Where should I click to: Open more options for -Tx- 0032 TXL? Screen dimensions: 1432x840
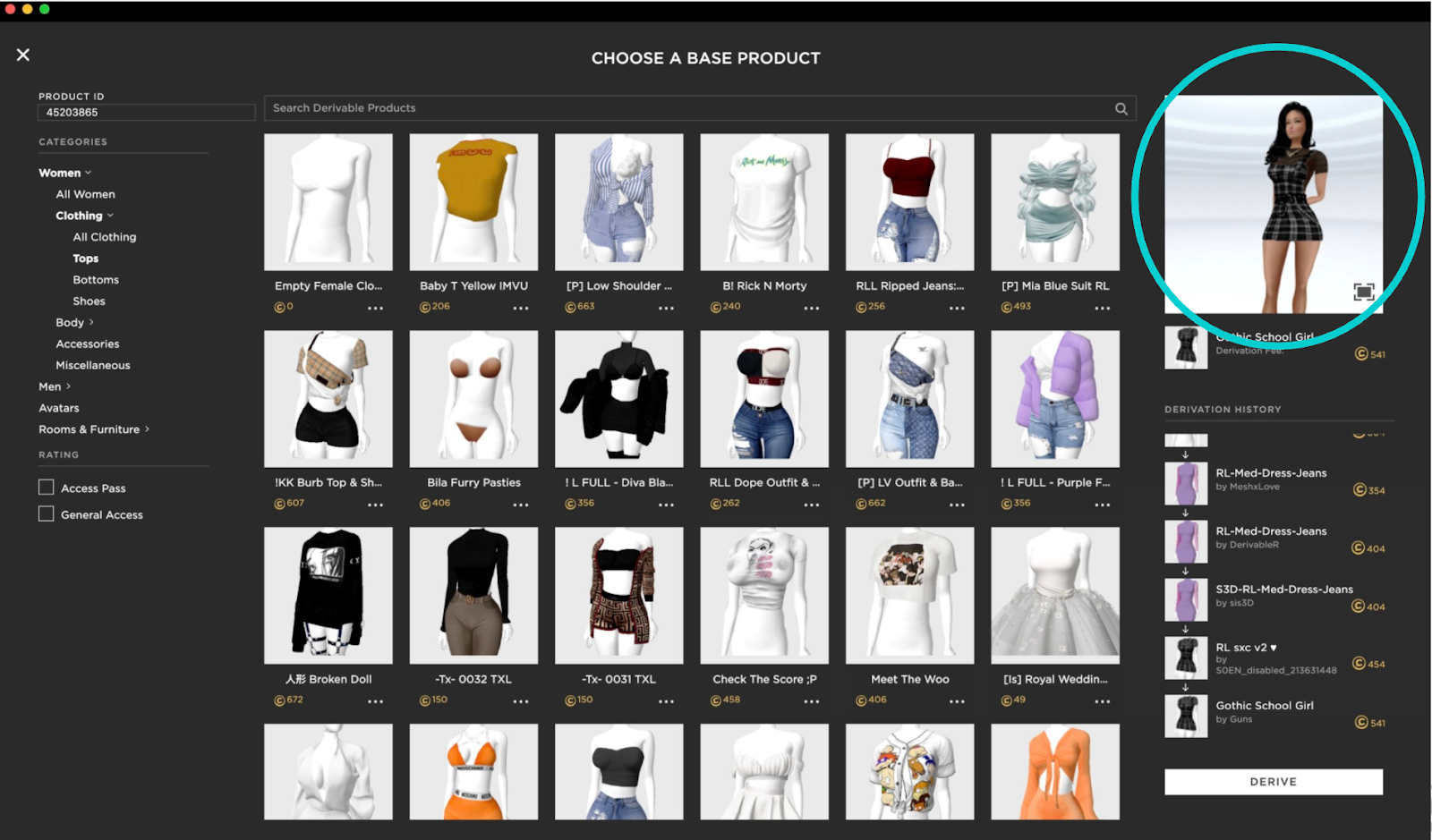click(522, 700)
